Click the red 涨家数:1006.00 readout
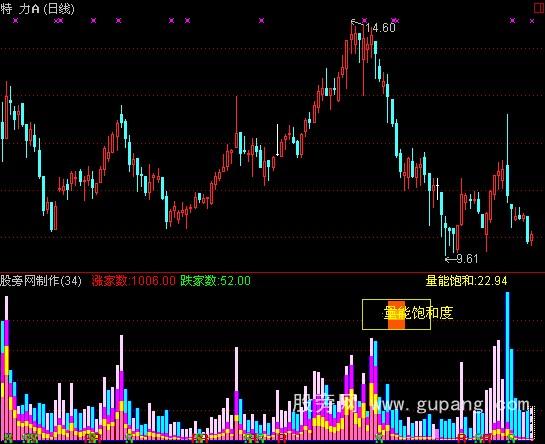 pyautogui.click(x=134, y=281)
